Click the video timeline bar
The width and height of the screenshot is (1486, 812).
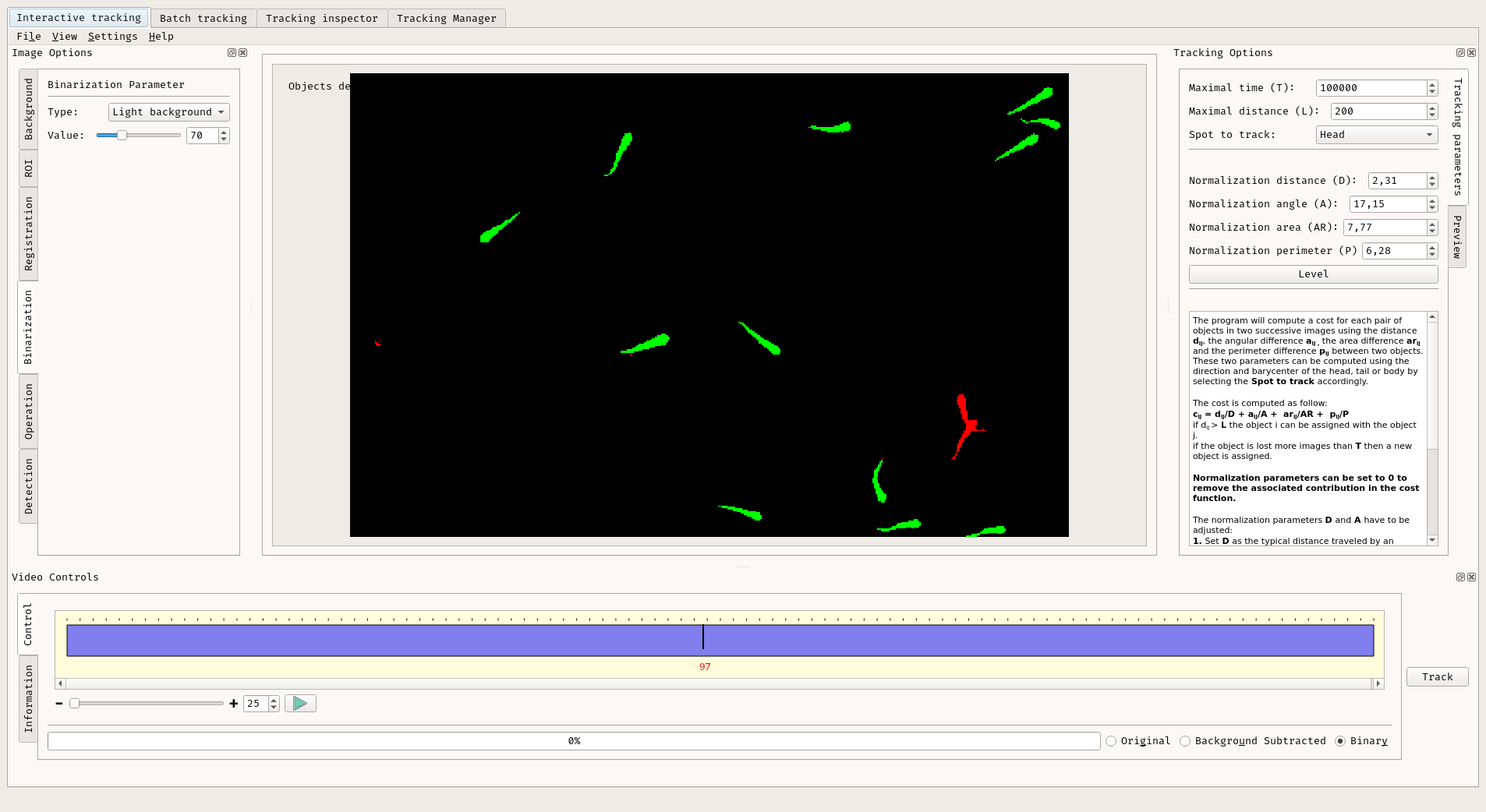(720, 641)
